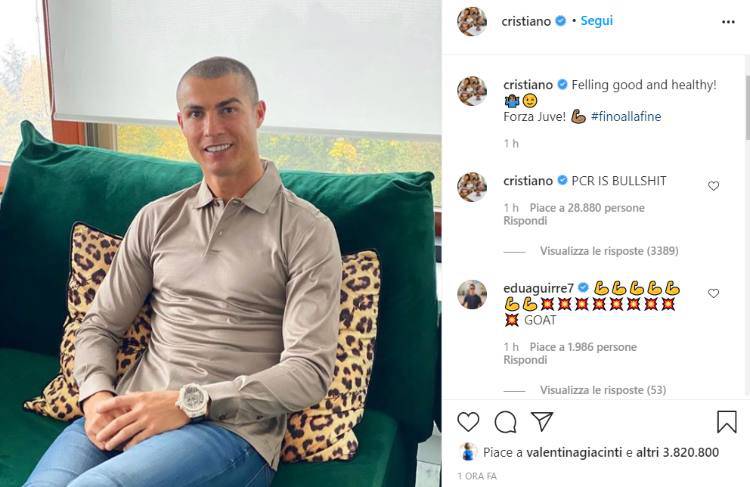Open the three-dot more options menu
This screenshot has height=487, width=750.
[728, 22]
